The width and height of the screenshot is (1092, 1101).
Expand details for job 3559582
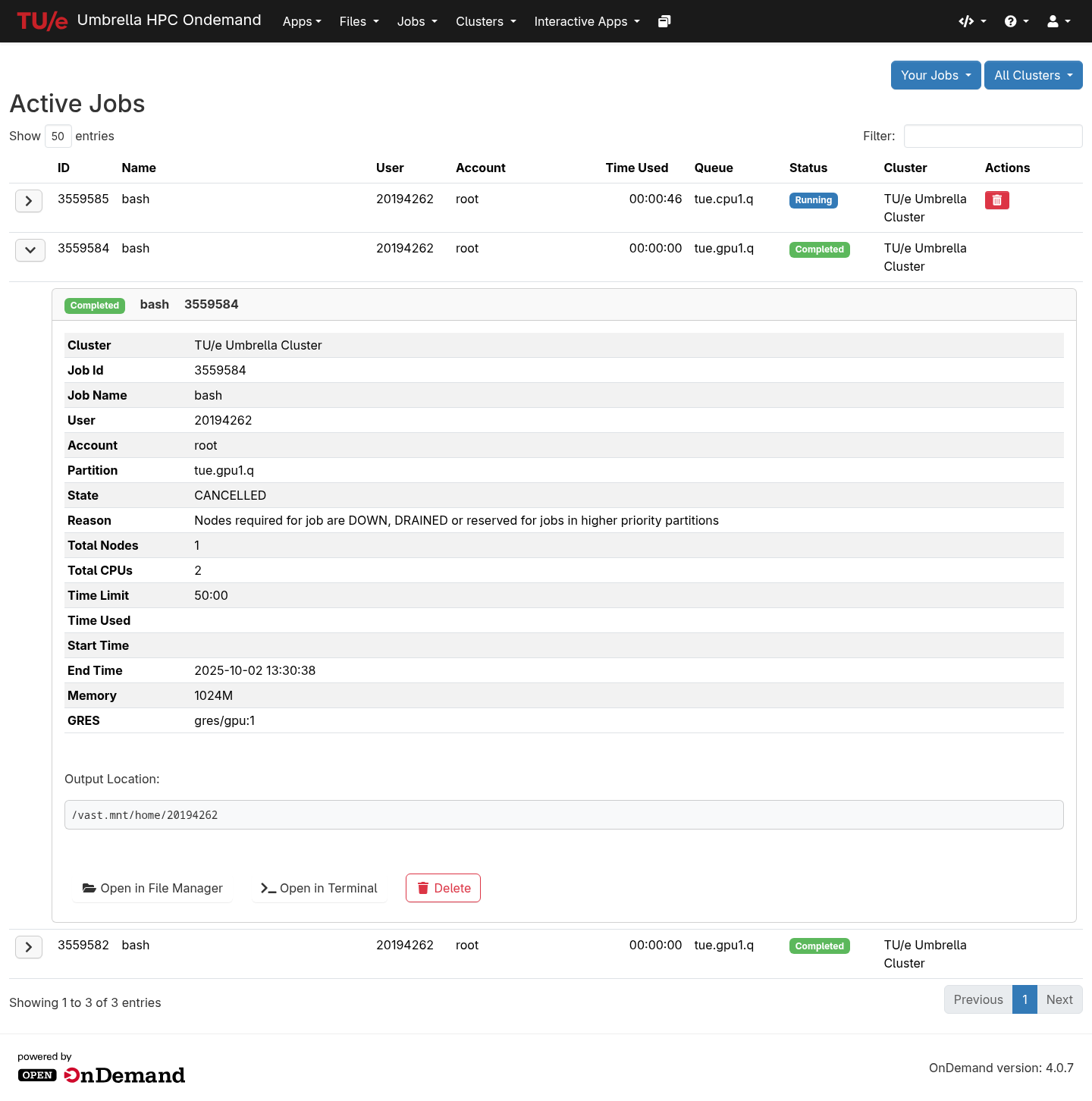pyautogui.click(x=29, y=947)
